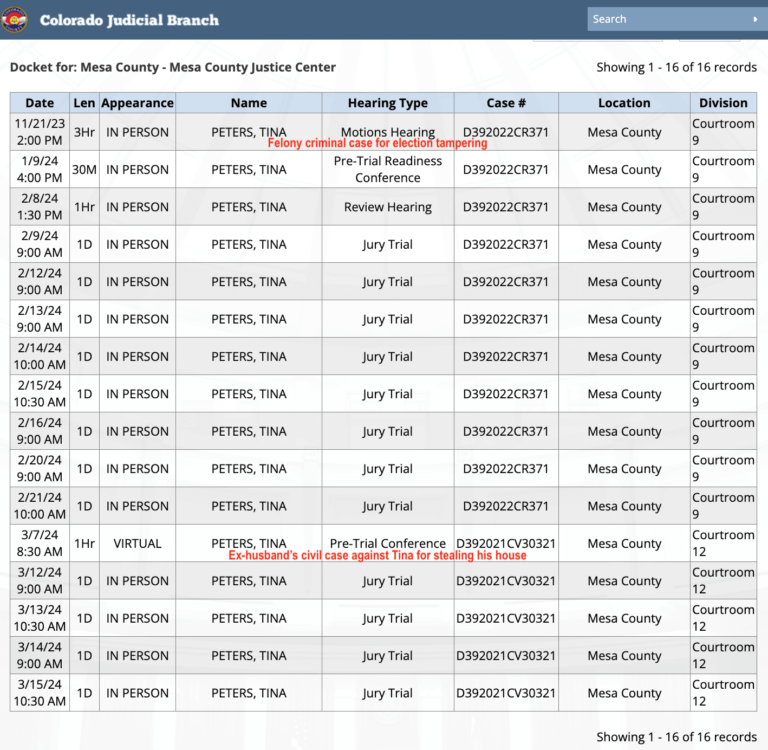Click the Review Hearing cell

point(388,207)
